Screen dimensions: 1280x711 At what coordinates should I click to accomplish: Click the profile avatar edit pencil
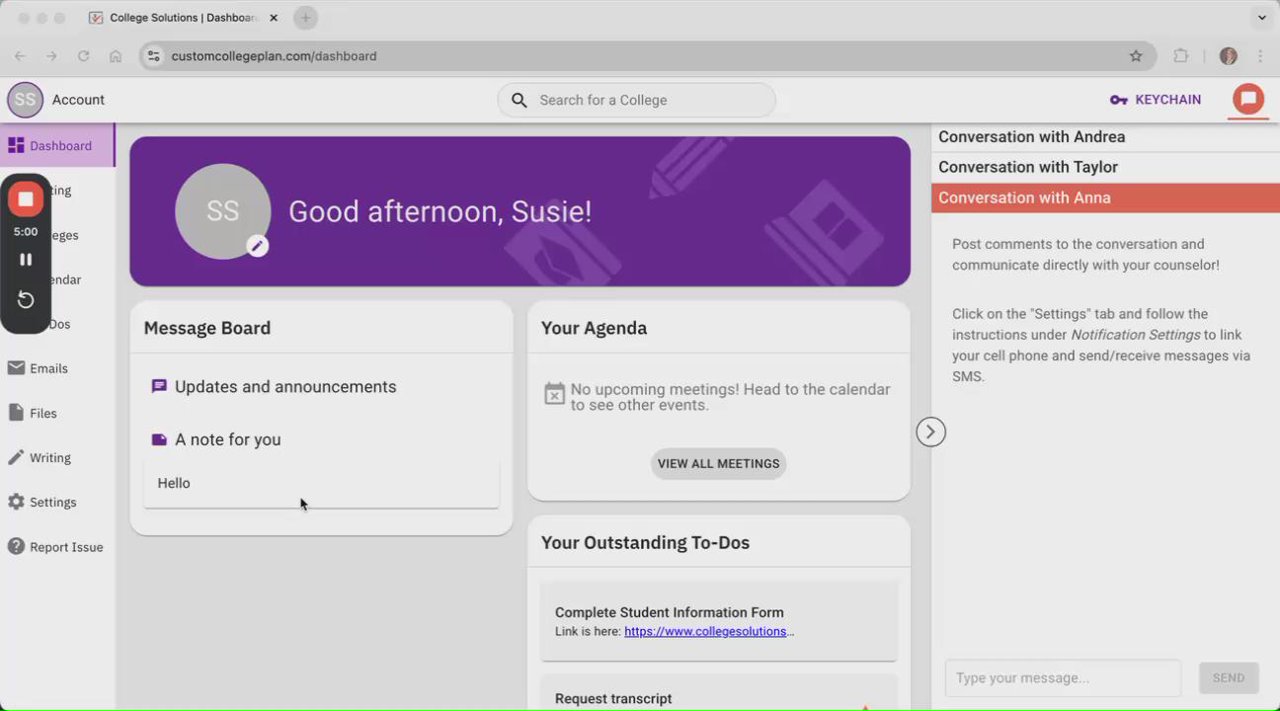257,245
